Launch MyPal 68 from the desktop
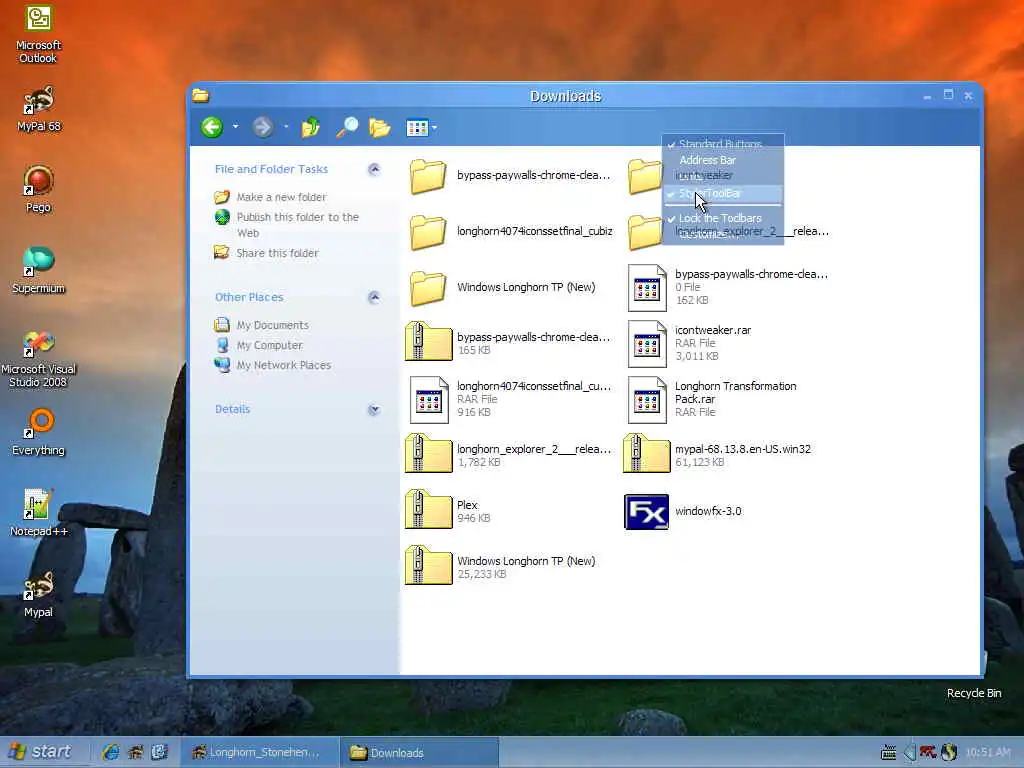The height and width of the screenshot is (768, 1024). tap(39, 109)
